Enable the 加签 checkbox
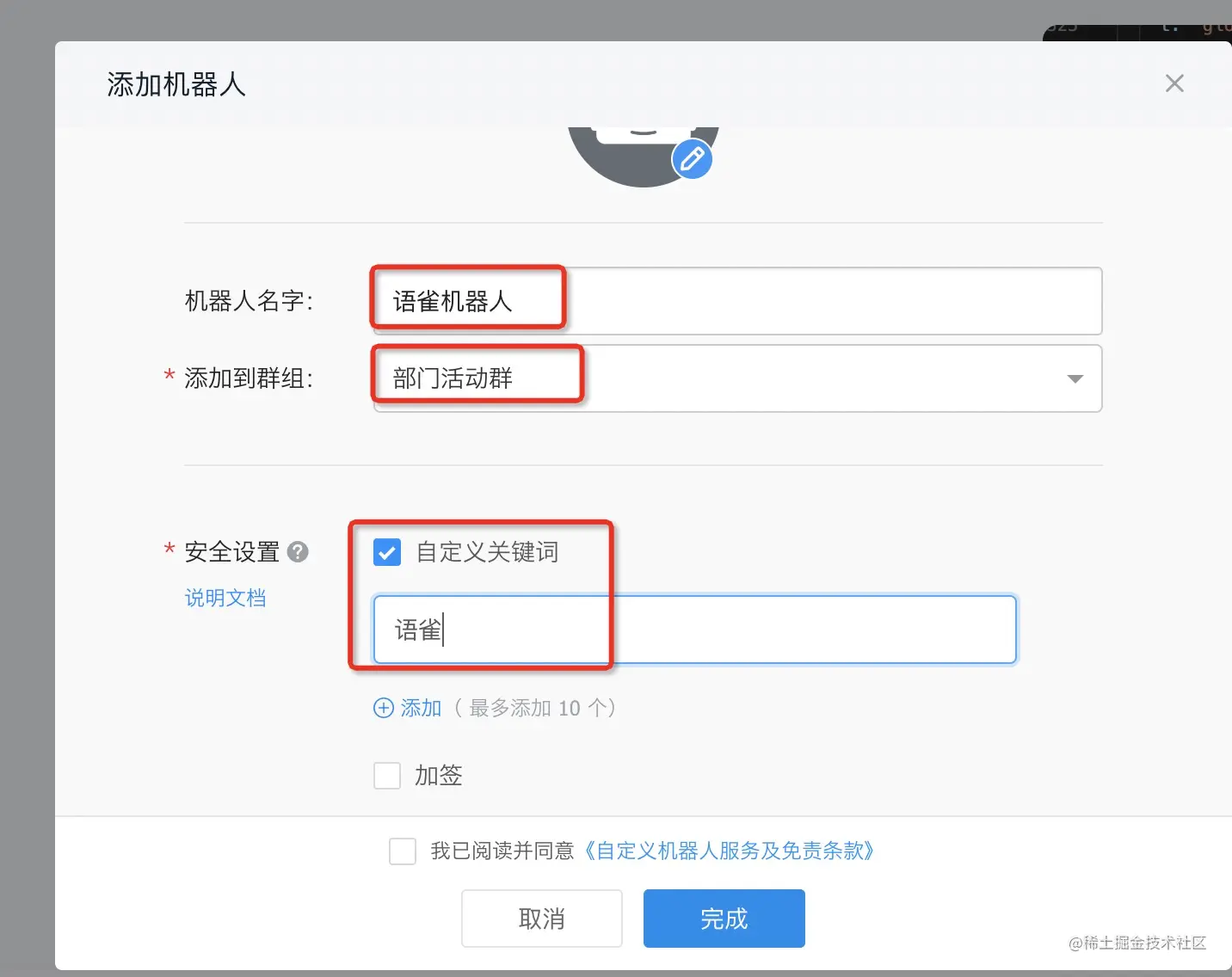1232x977 pixels. 387,776
